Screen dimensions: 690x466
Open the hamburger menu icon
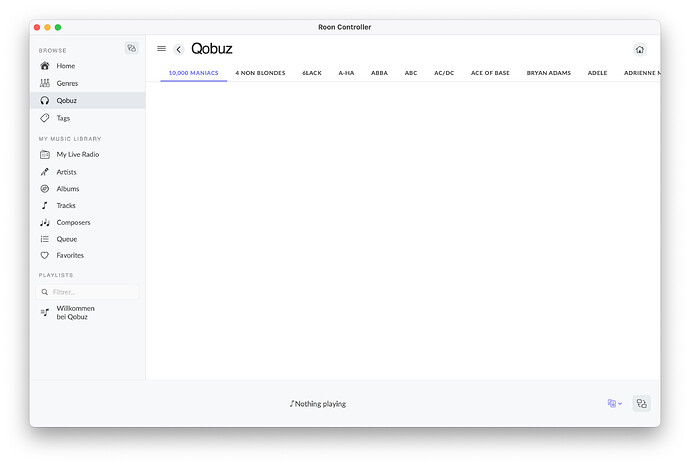[x=161, y=49]
